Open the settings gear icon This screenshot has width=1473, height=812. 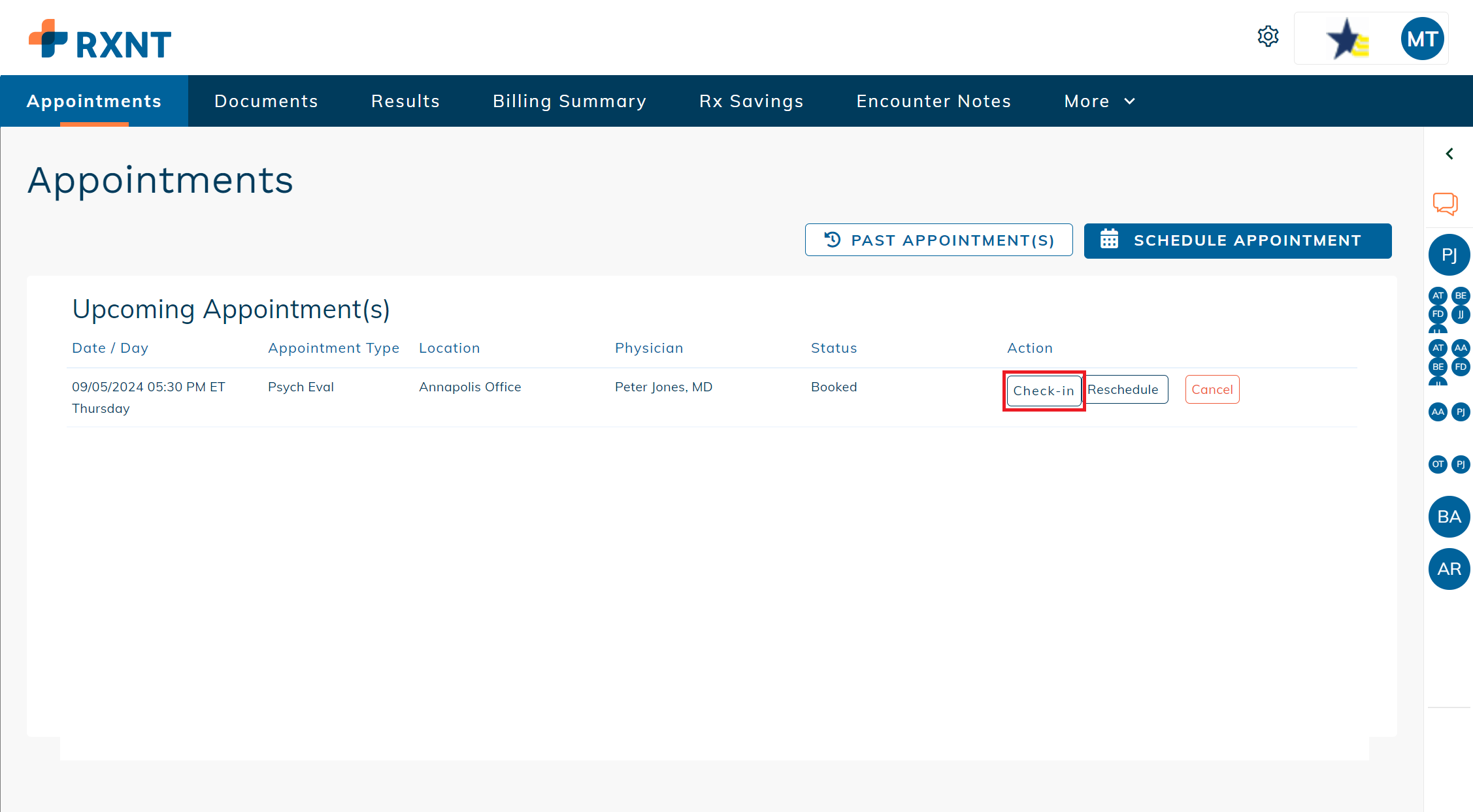[x=1268, y=37]
